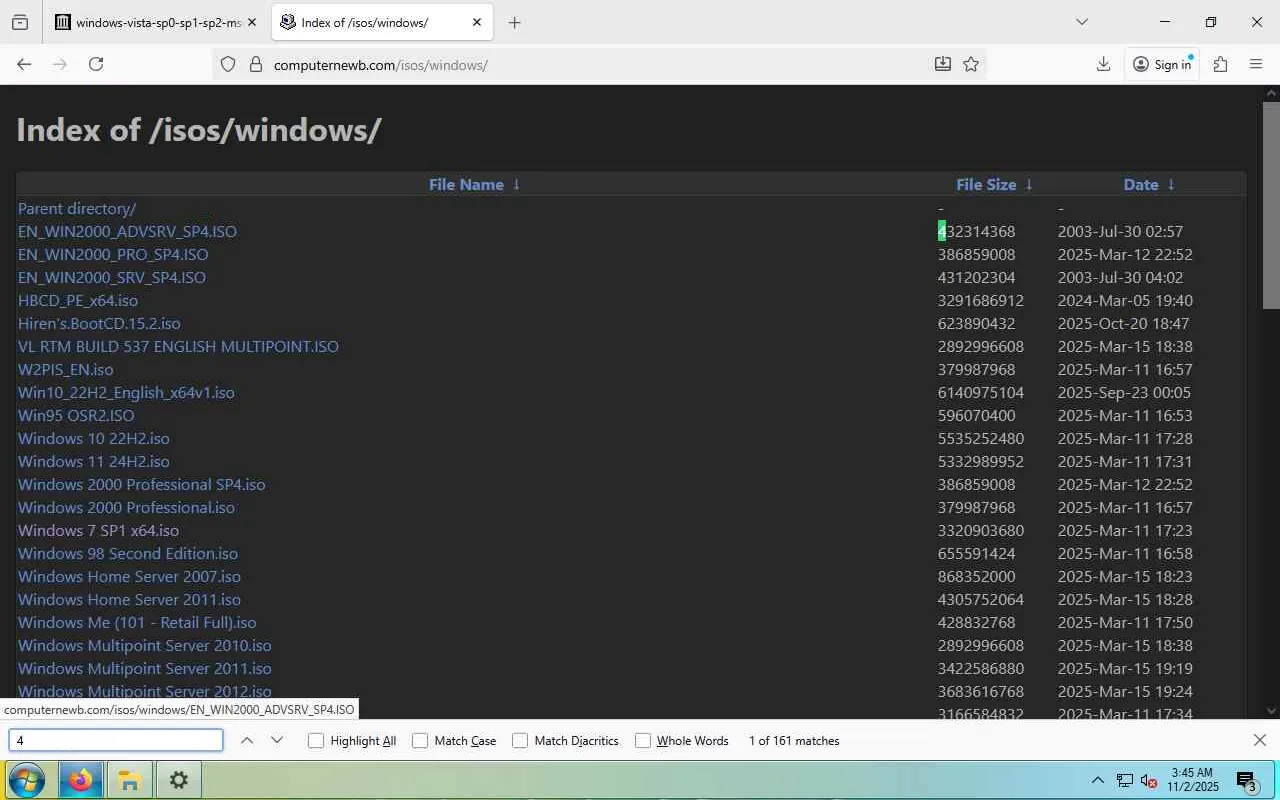The height and width of the screenshot is (800, 1280).
Task: Save page to Pocket icon in the address bar
Action: [x=943, y=64]
